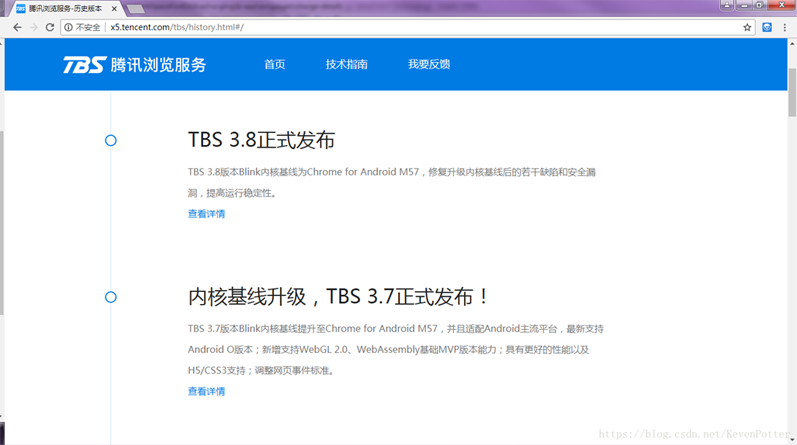Screen dimensions: 797x445
Task: Click 查看详情 under TBS 3.7 release
Action: pos(206,392)
